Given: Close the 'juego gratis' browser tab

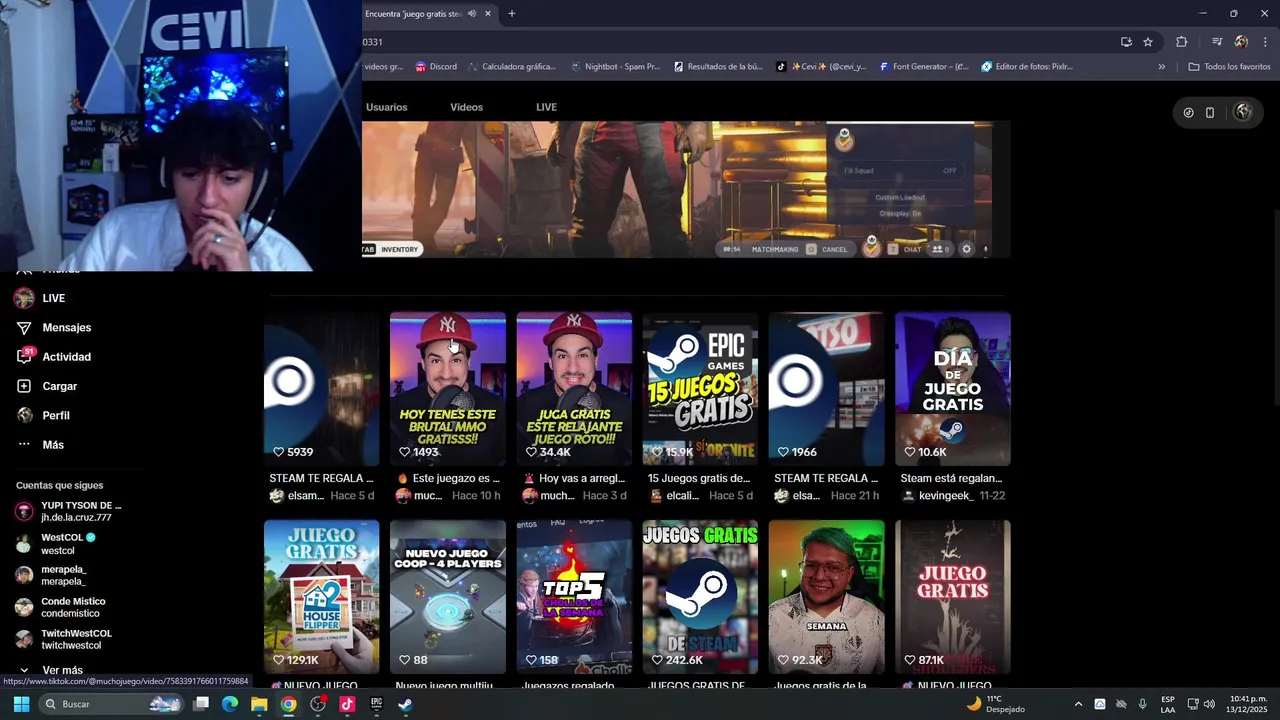Looking at the screenshot, I should (x=488, y=14).
